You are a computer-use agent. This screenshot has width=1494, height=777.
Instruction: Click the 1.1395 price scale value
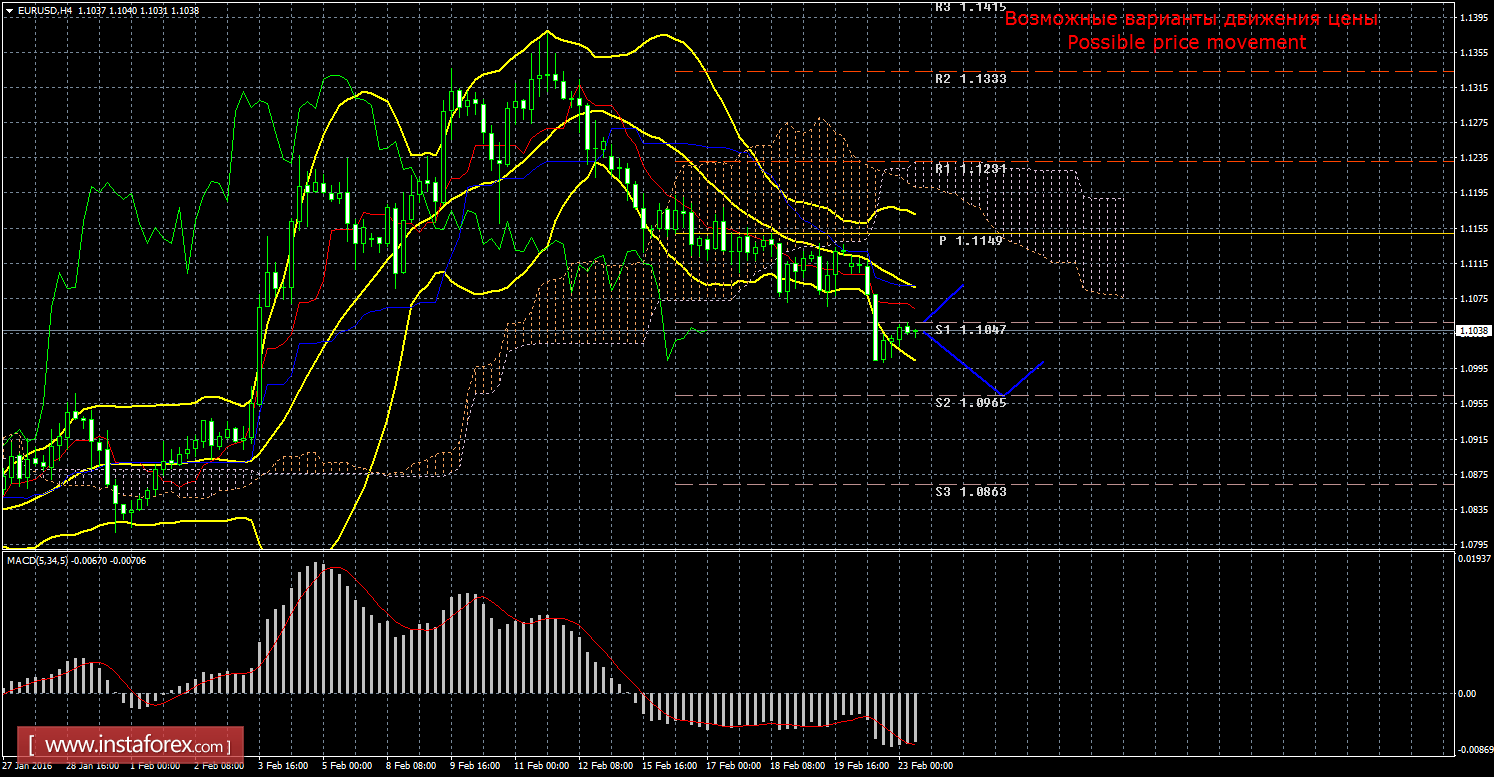[x=1471, y=18]
